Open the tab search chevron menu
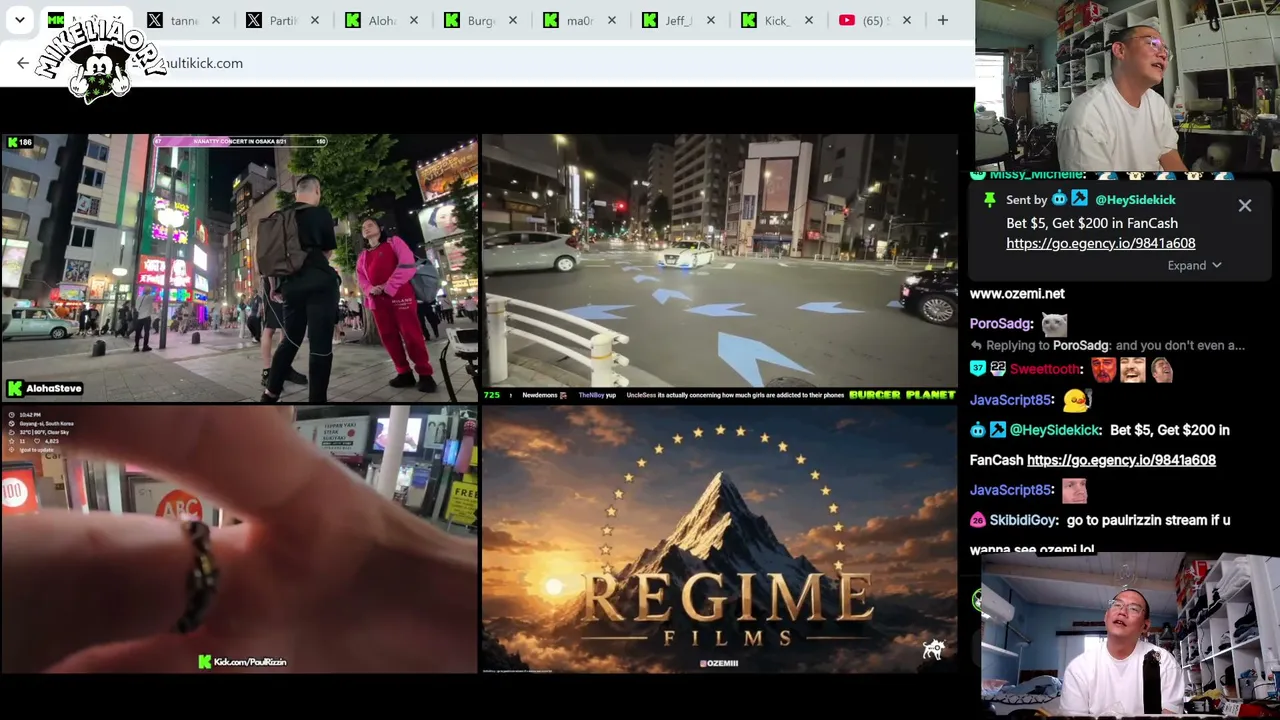Viewport: 1280px width, 720px height. (x=20, y=20)
